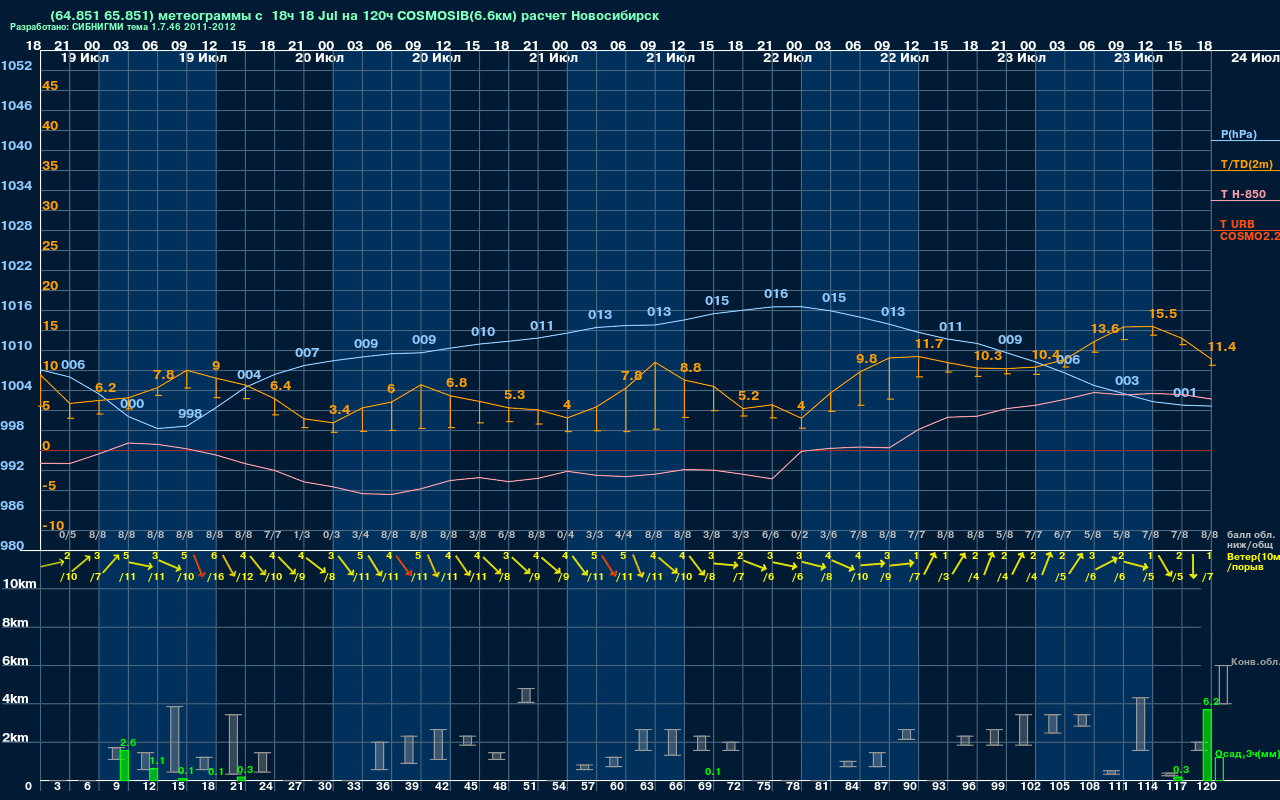The width and height of the screenshot is (1280, 800).
Task: Click the 6.8 temperature value
Action: [457, 383]
